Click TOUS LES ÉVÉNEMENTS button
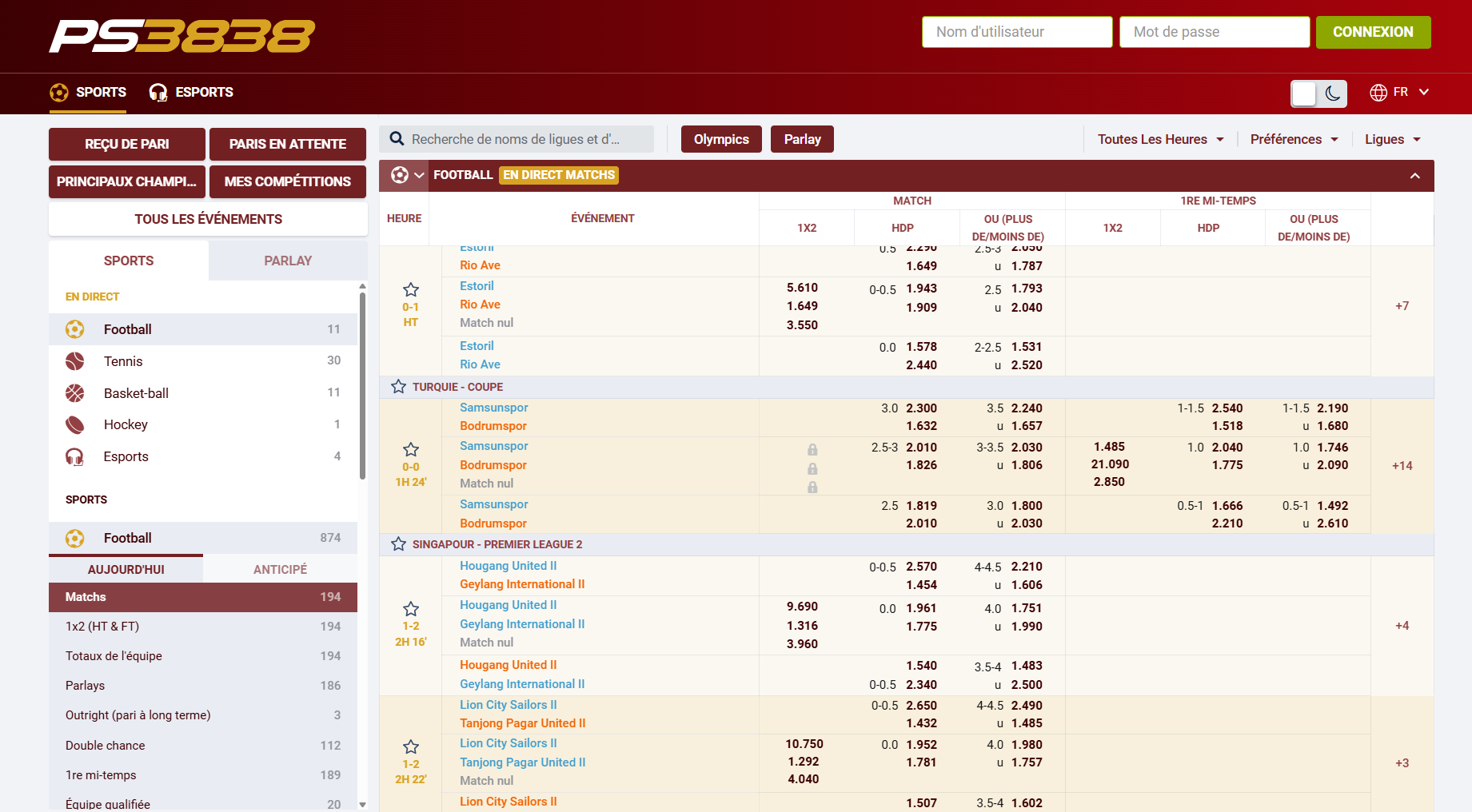The width and height of the screenshot is (1472, 812). pos(208,219)
